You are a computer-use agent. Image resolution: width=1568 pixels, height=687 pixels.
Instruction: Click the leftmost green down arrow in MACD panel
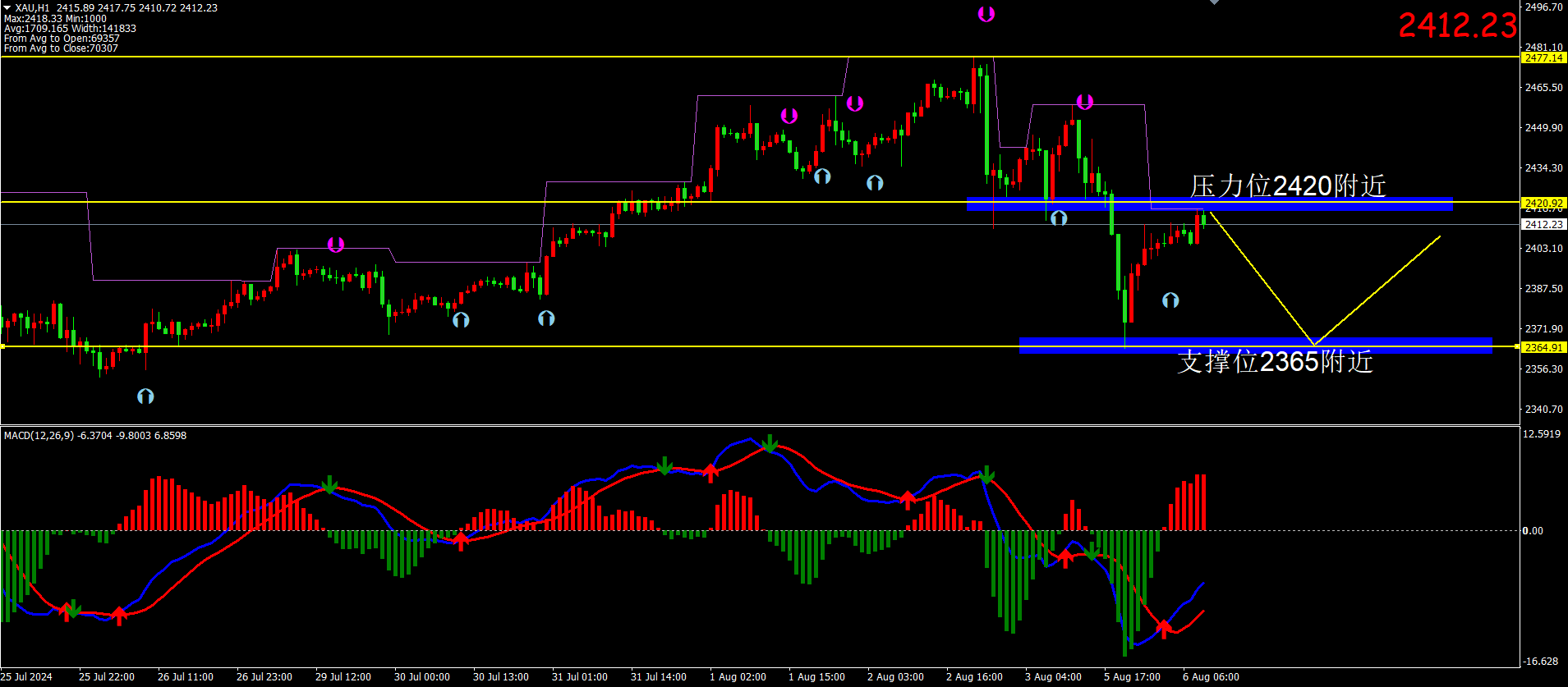click(73, 608)
